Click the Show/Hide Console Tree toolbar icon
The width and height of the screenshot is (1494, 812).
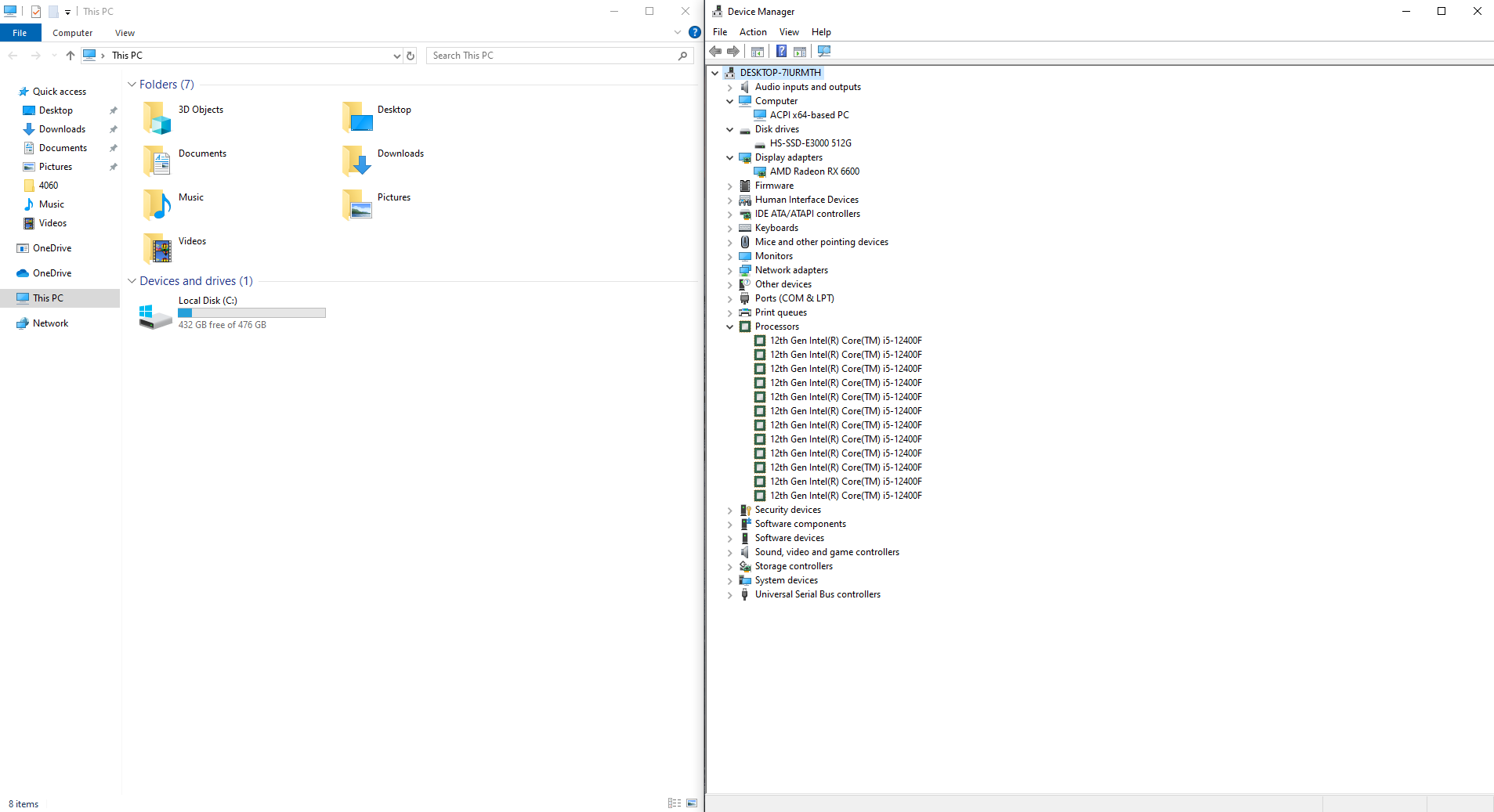coord(757,51)
